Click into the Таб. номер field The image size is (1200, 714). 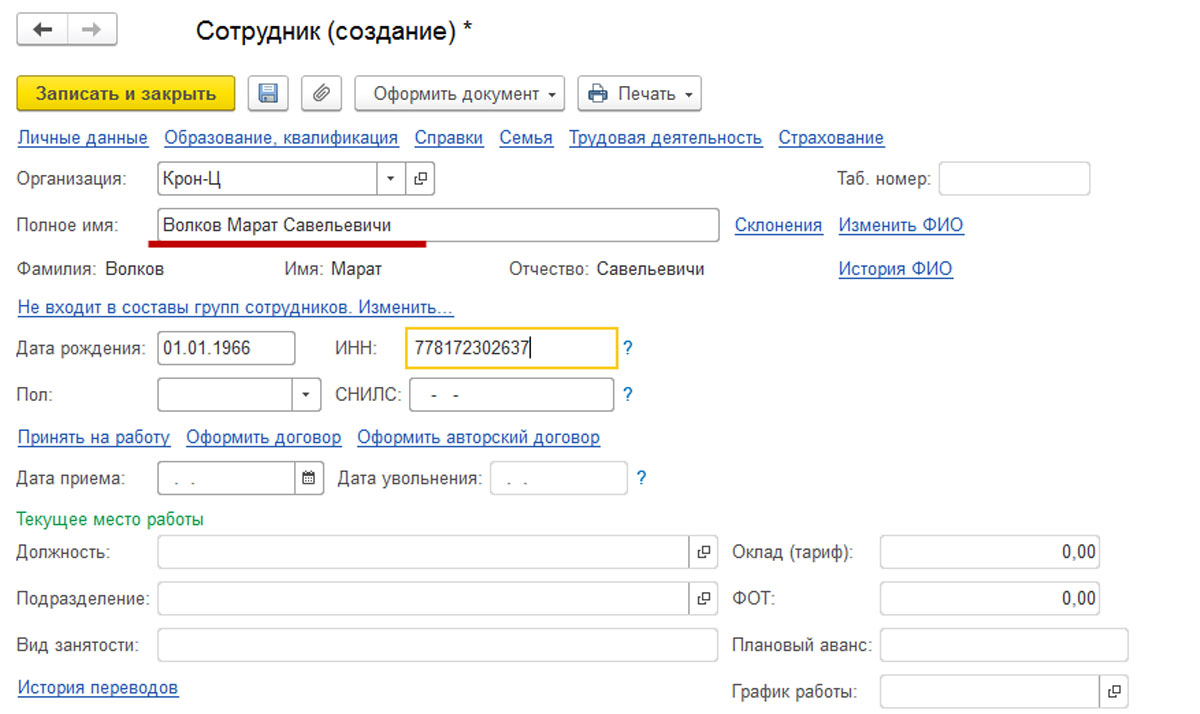pyautogui.click(x=1014, y=179)
